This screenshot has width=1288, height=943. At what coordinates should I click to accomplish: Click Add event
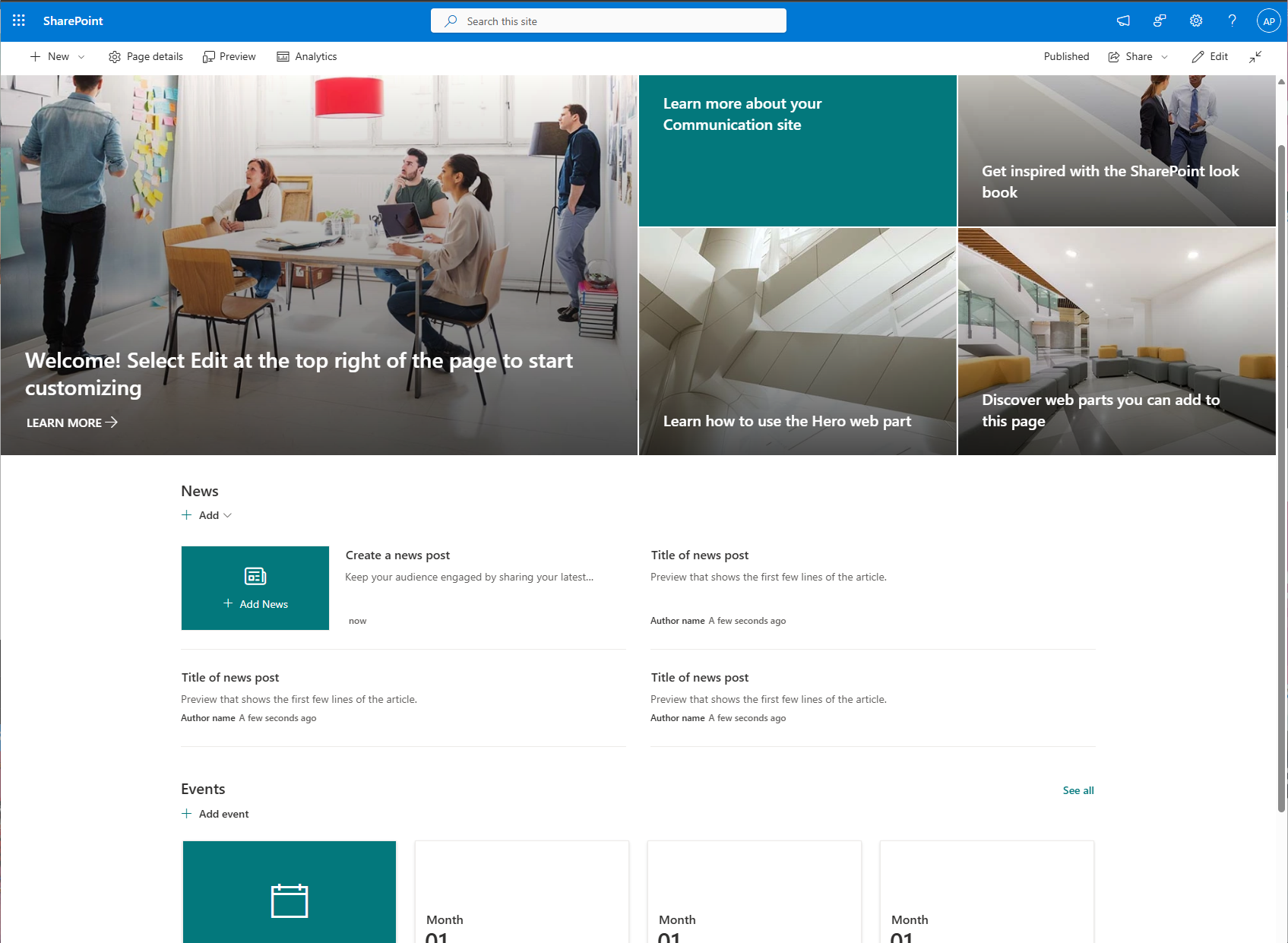click(x=215, y=814)
